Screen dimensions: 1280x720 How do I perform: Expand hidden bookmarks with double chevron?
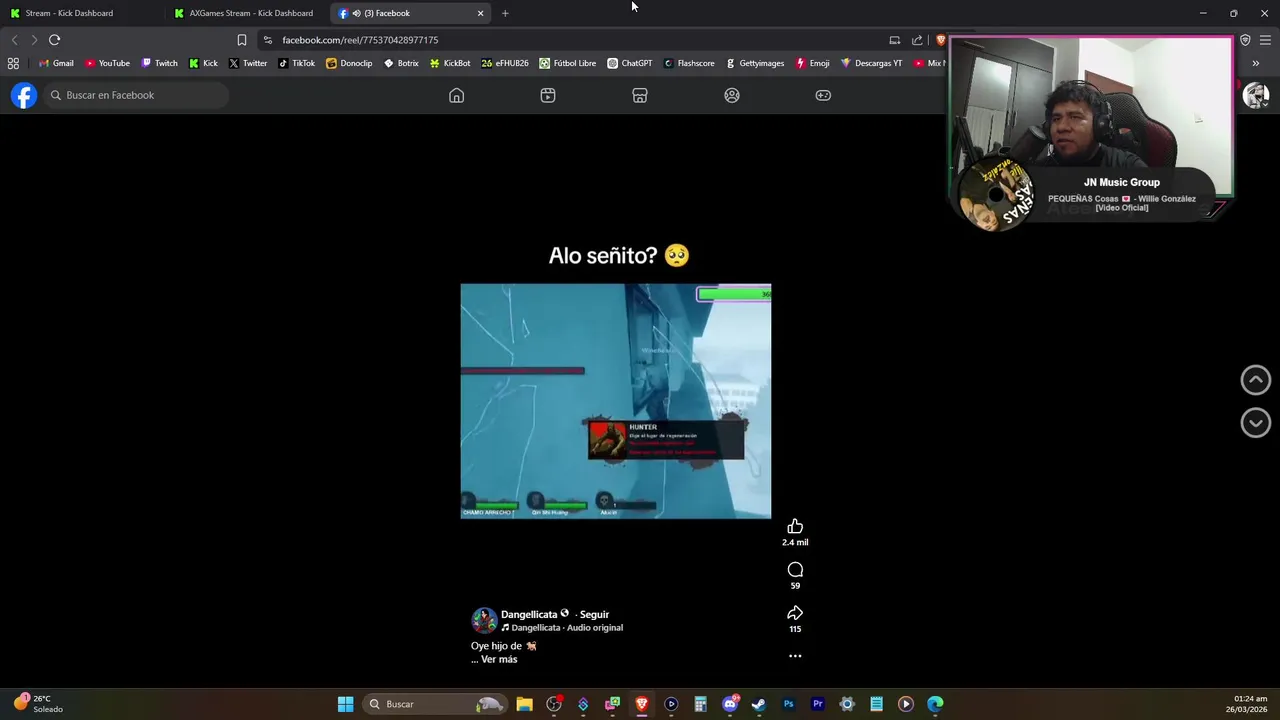pyautogui.click(x=1255, y=63)
